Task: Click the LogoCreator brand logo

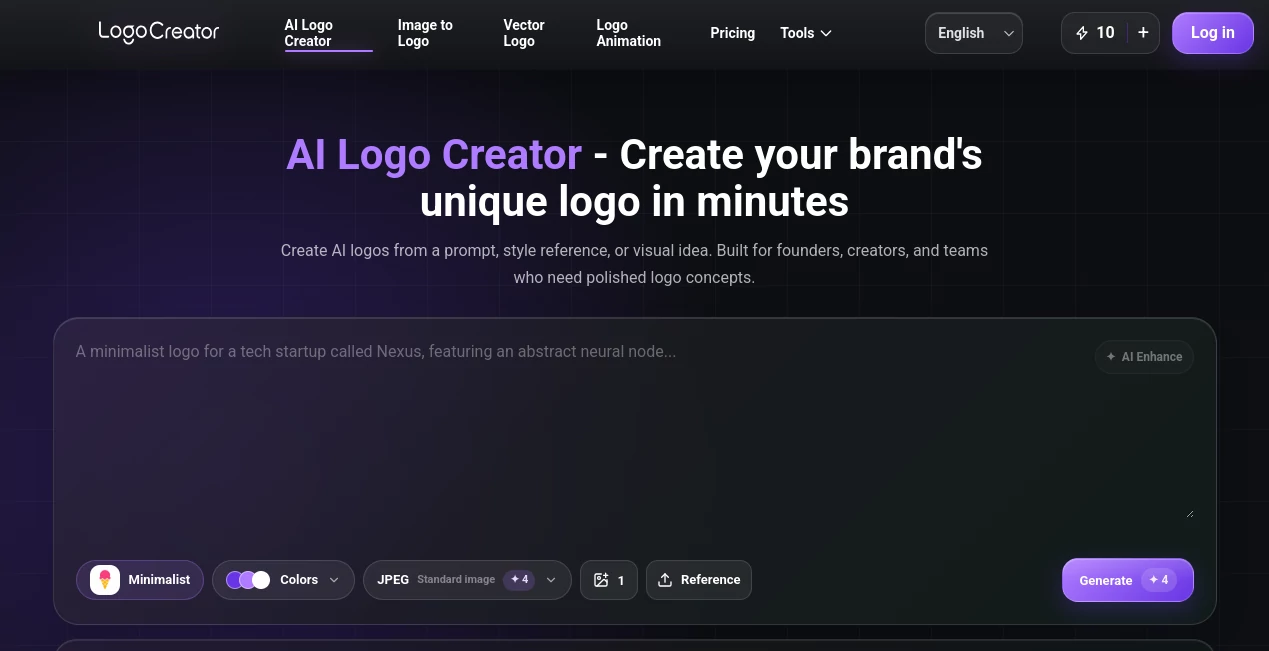Action: [x=158, y=32]
